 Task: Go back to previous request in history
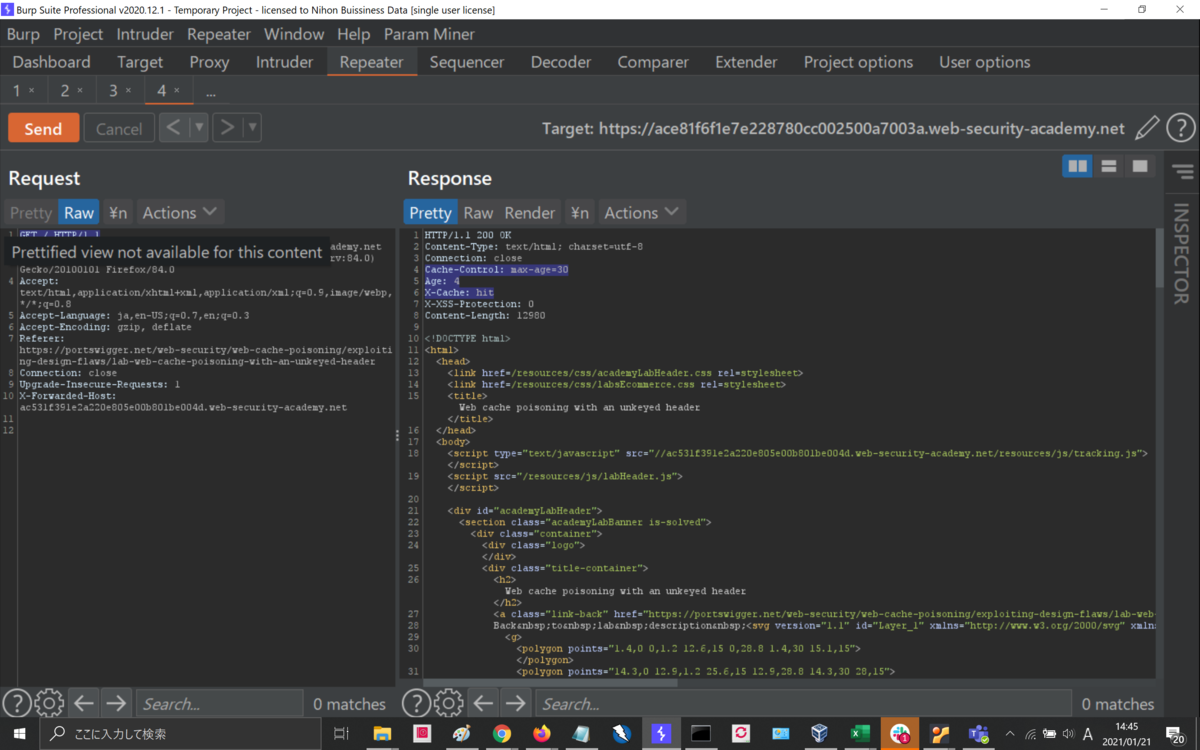174,127
